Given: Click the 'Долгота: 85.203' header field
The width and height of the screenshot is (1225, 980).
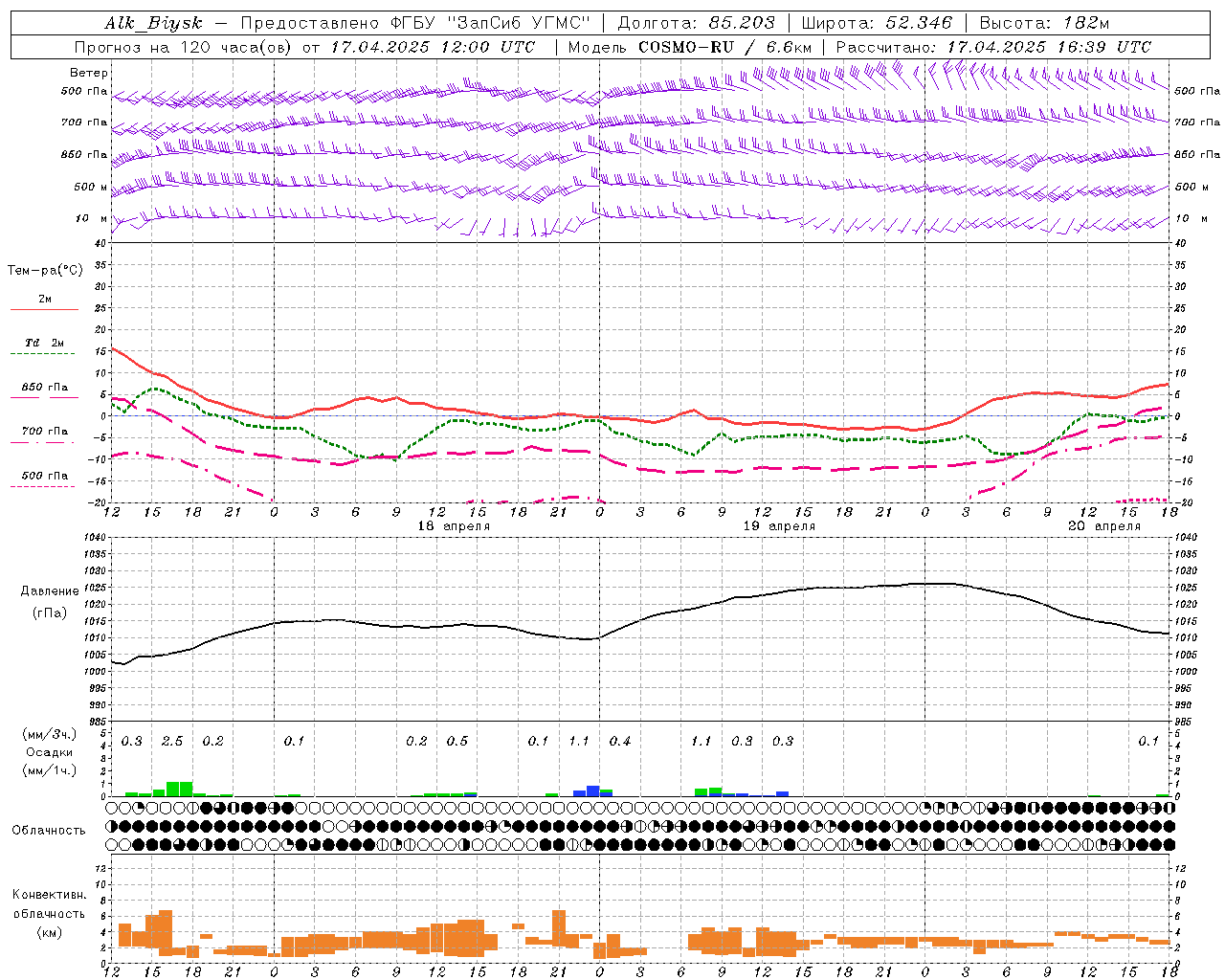Looking at the screenshot, I should 697,23.
